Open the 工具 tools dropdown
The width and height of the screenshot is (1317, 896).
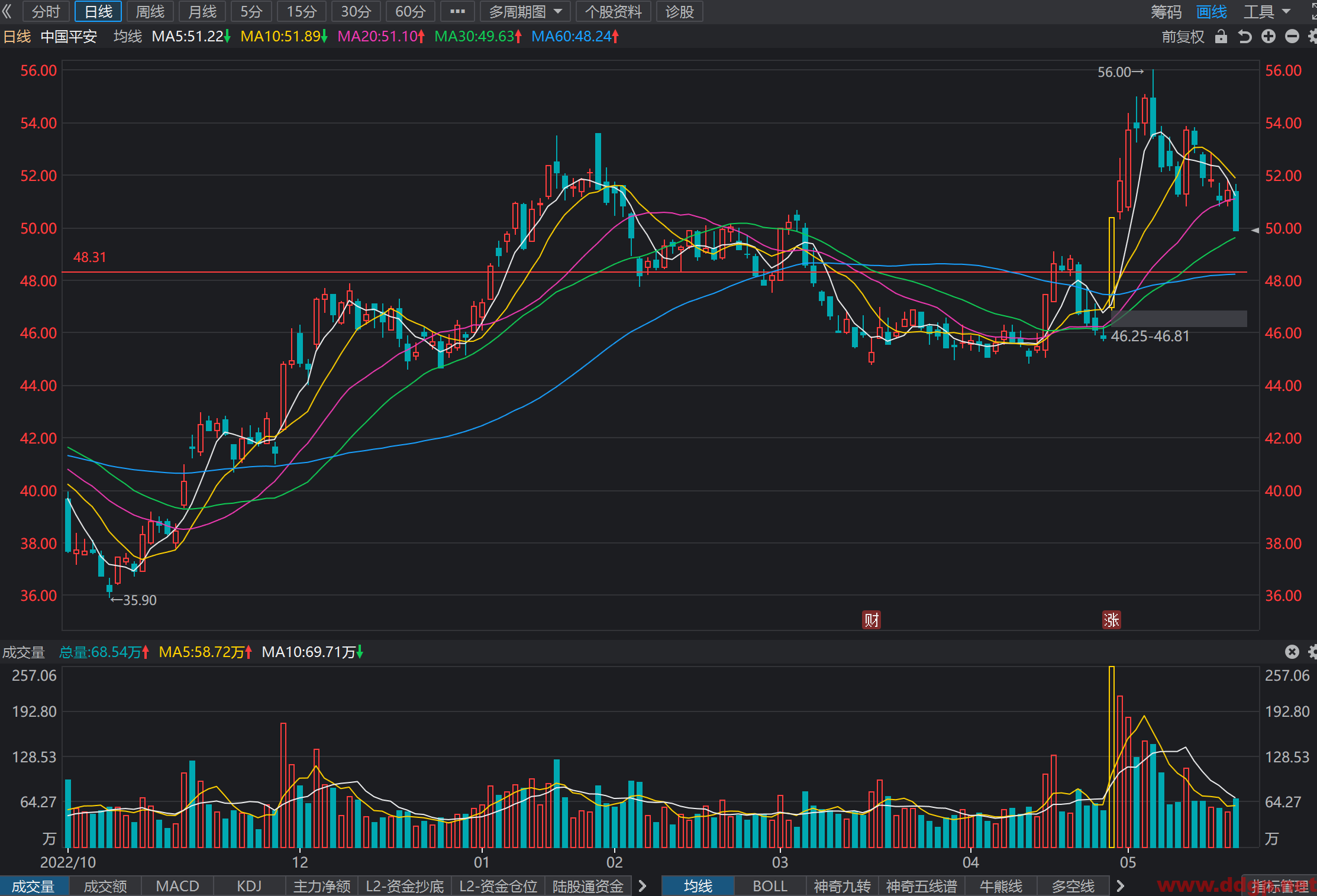[x=1266, y=12]
